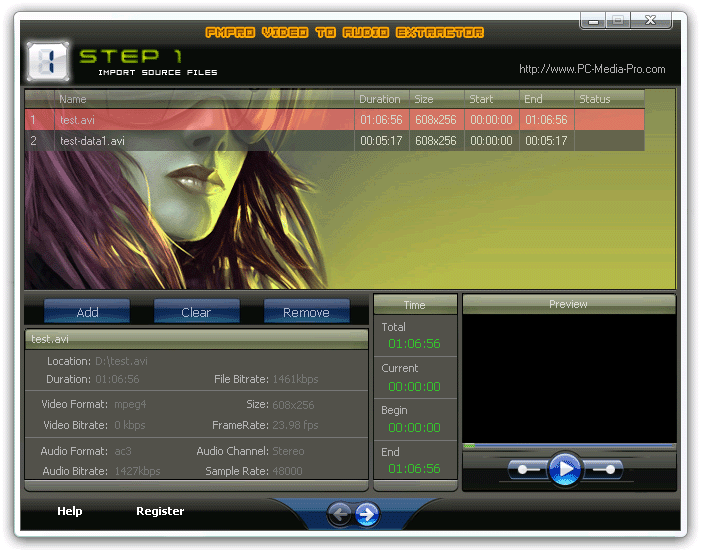
Task: Click the Step 1 number icon
Action: point(48,61)
